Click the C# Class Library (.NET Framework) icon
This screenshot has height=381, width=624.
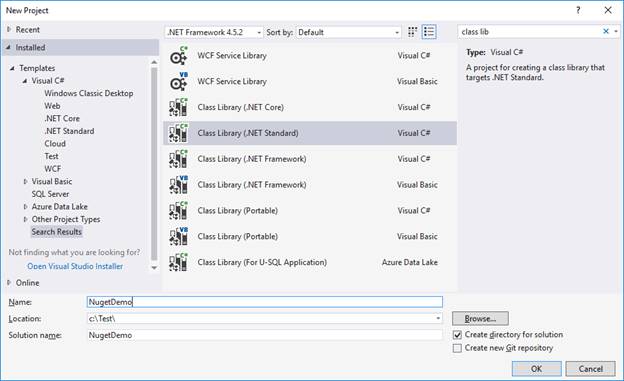click(x=178, y=159)
